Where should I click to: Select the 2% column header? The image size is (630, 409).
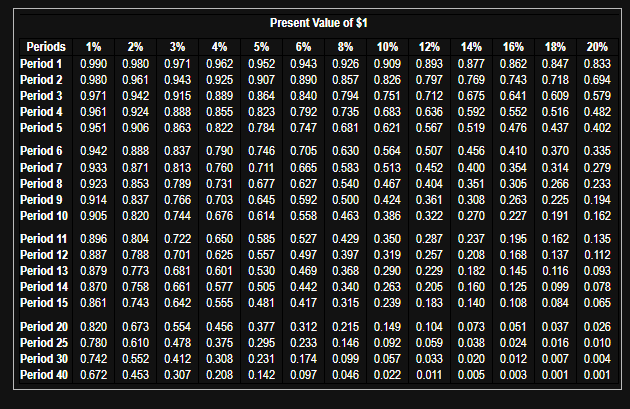pyautogui.click(x=135, y=47)
